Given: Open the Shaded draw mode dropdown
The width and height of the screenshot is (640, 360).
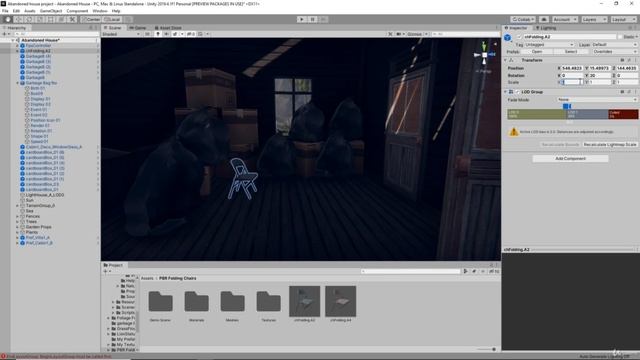Looking at the screenshot, I should [x=121, y=34].
